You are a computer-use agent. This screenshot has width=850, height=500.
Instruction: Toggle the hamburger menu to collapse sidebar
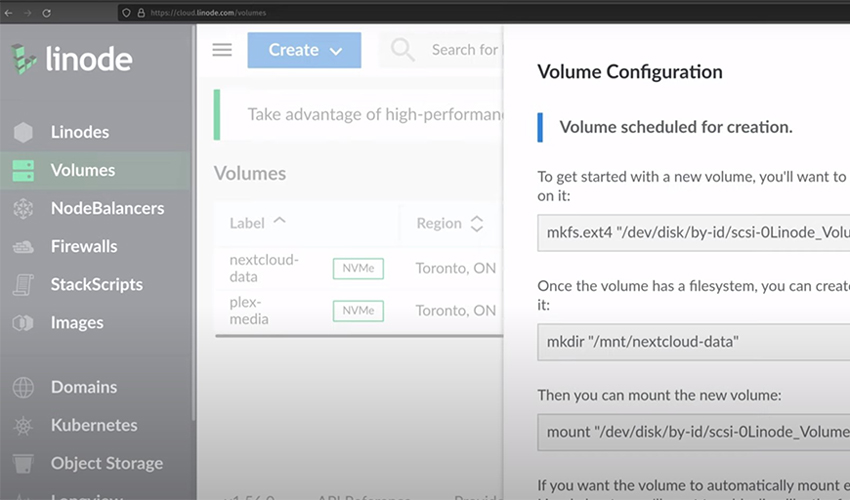(222, 50)
